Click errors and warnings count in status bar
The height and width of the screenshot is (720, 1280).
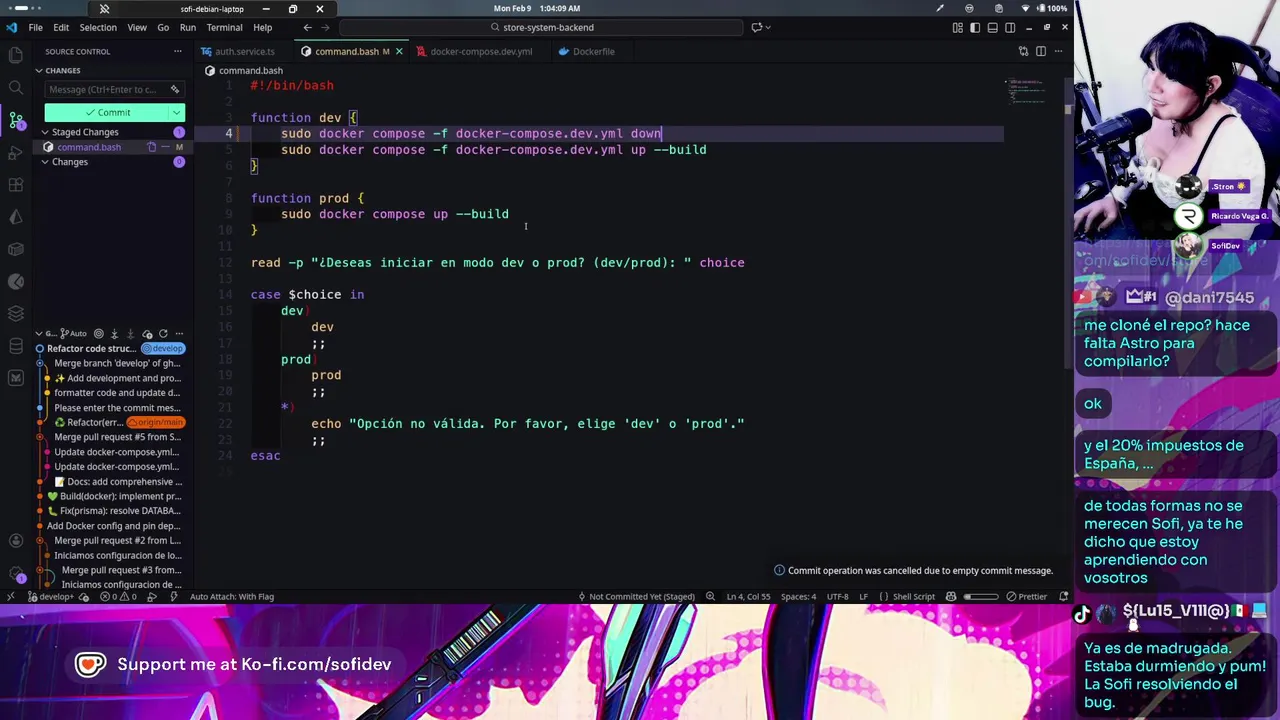(120, 596)
